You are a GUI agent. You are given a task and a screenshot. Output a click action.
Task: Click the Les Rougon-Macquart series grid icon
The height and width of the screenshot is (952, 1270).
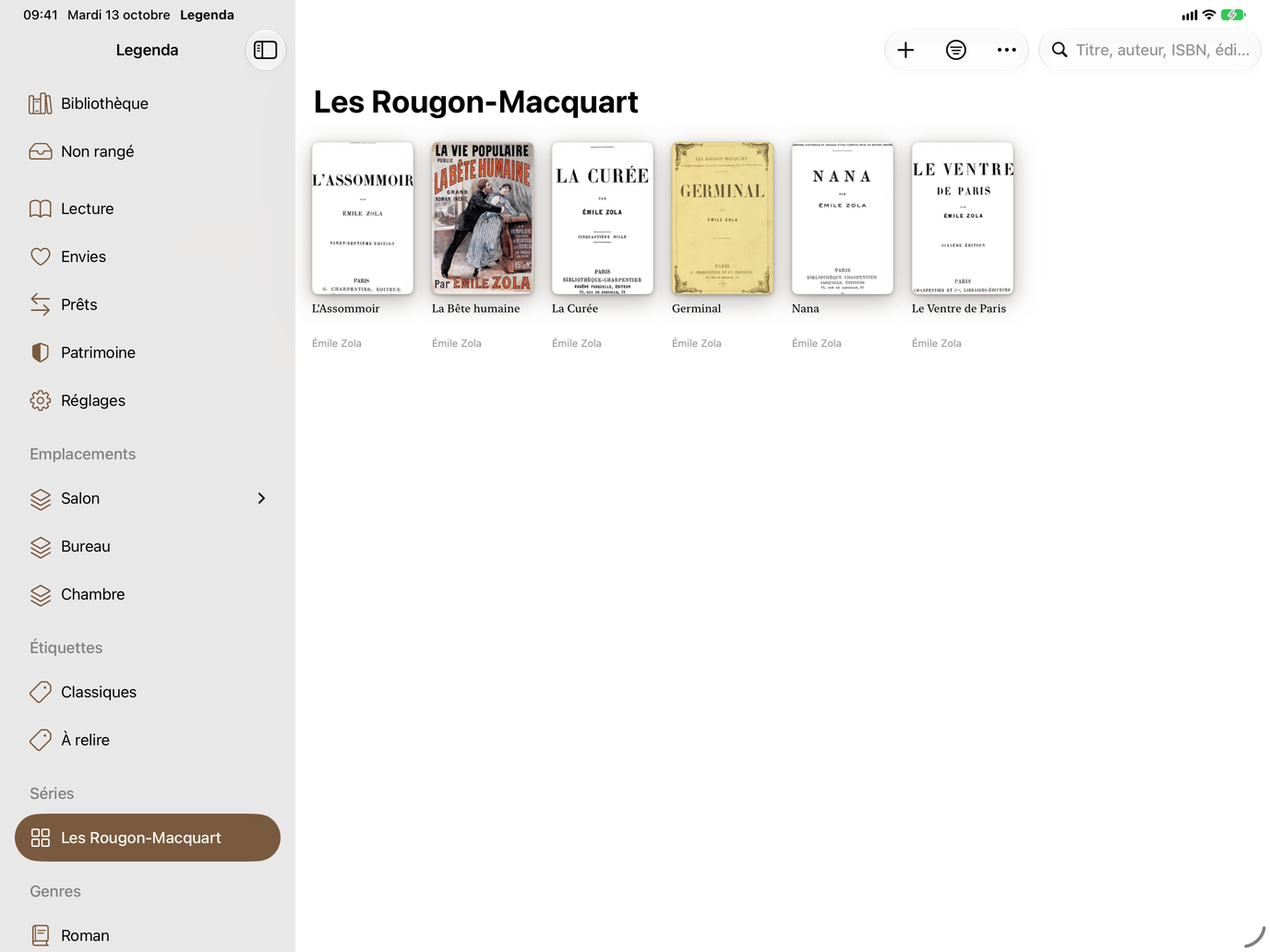[41, 838]
